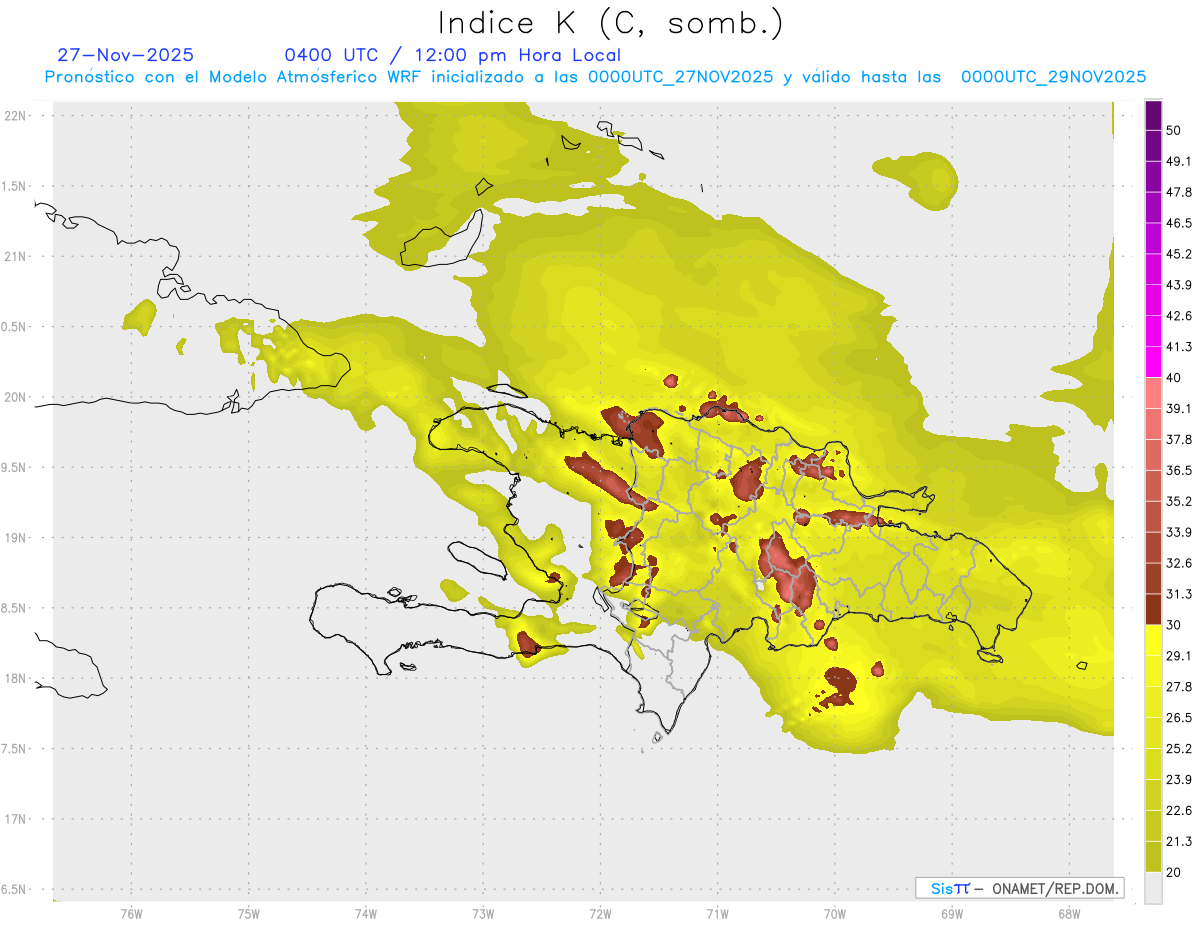Click the longitude axis label "76W"
The width and height of the screenshot is (1200, 927).
[131, 913]
